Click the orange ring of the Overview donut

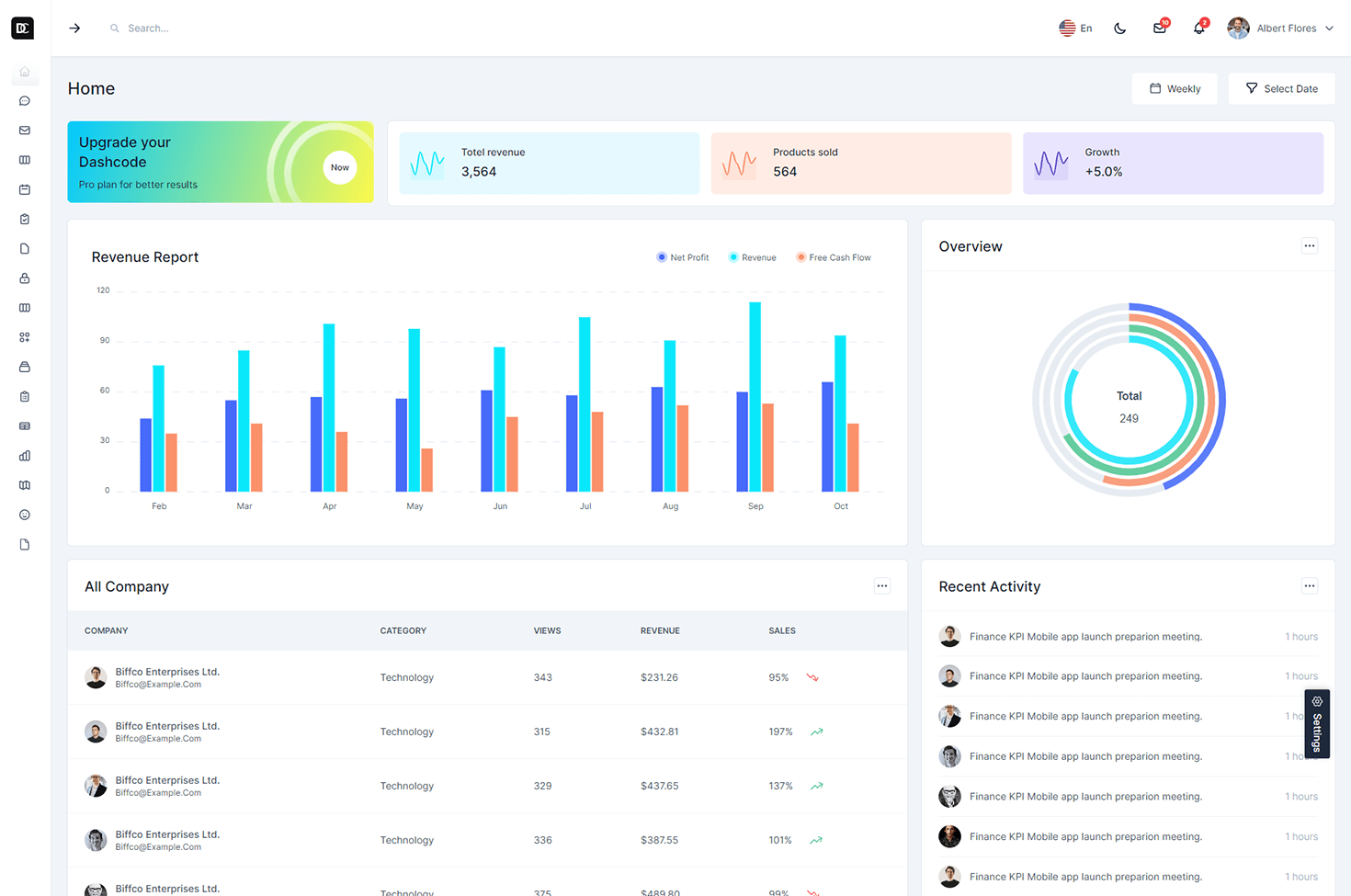pos(1209,401)
